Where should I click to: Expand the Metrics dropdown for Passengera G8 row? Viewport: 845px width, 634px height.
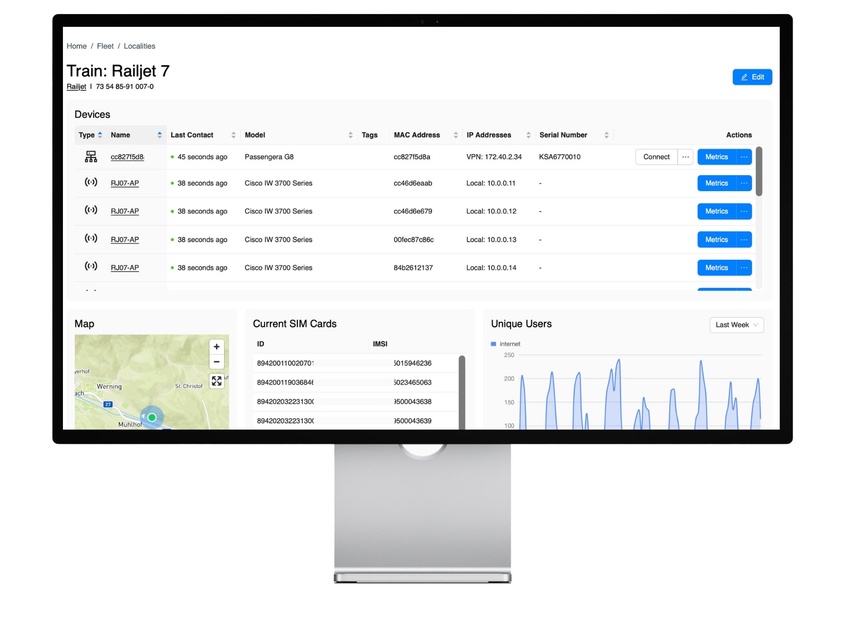click(x=744, y=157)
